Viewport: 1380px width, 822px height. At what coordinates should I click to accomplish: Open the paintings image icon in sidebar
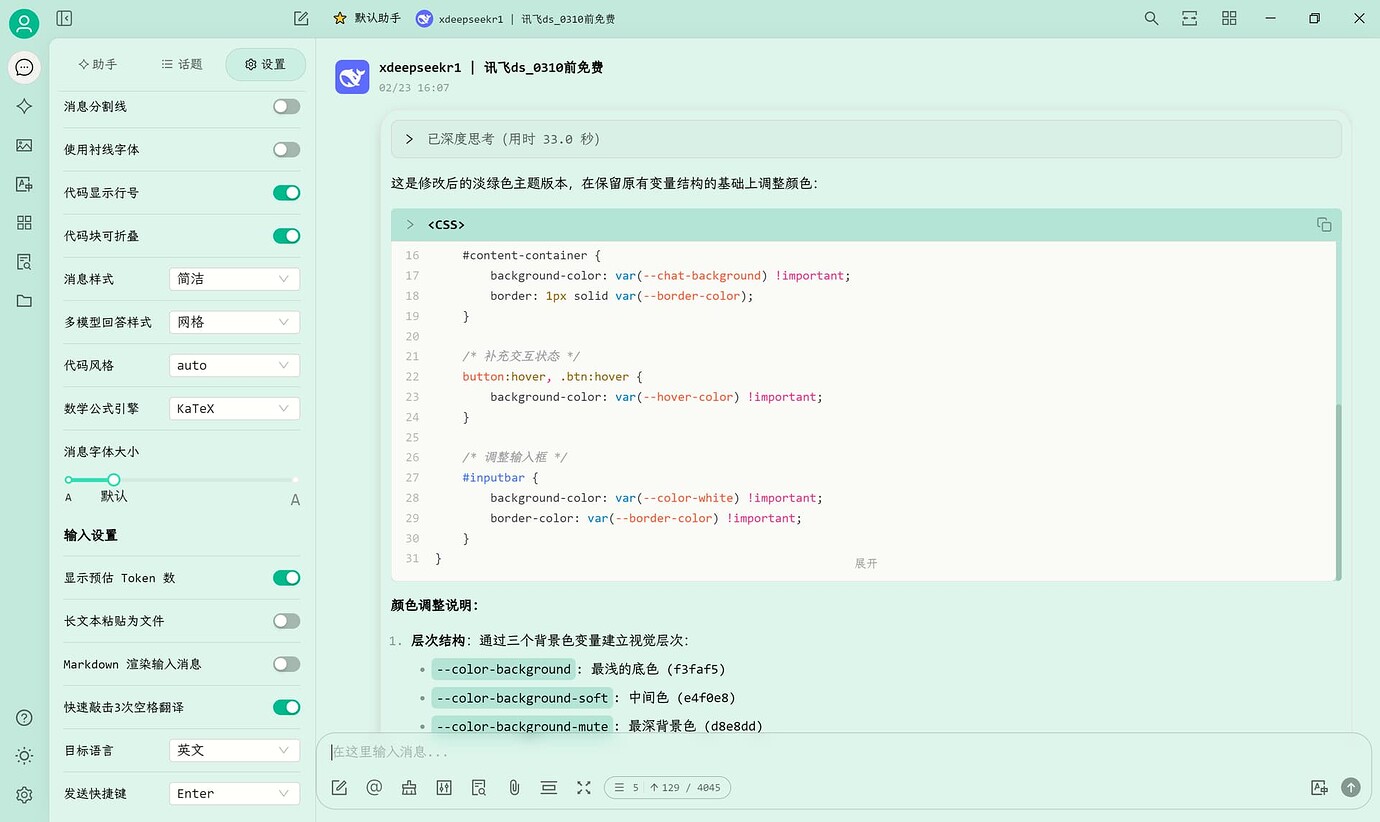pyautogui.click(x=25, y=145)
